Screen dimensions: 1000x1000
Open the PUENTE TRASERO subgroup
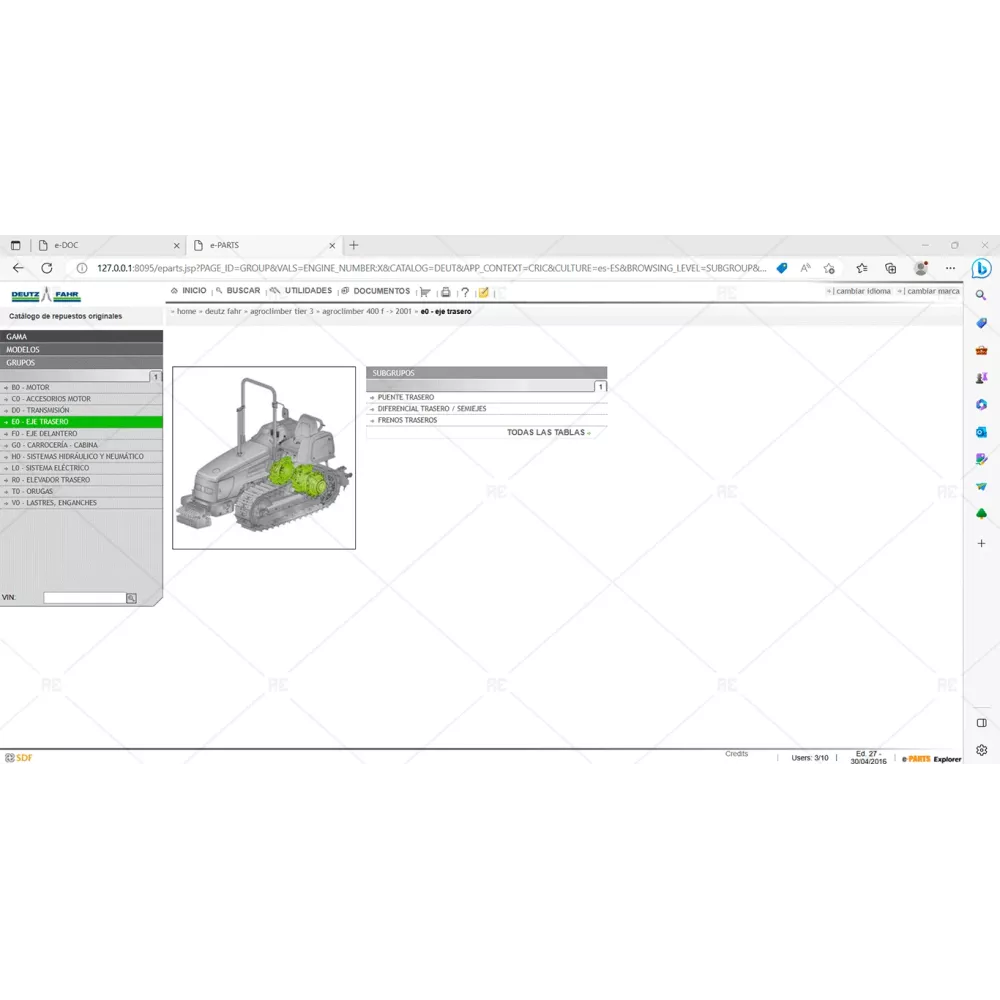405,397
